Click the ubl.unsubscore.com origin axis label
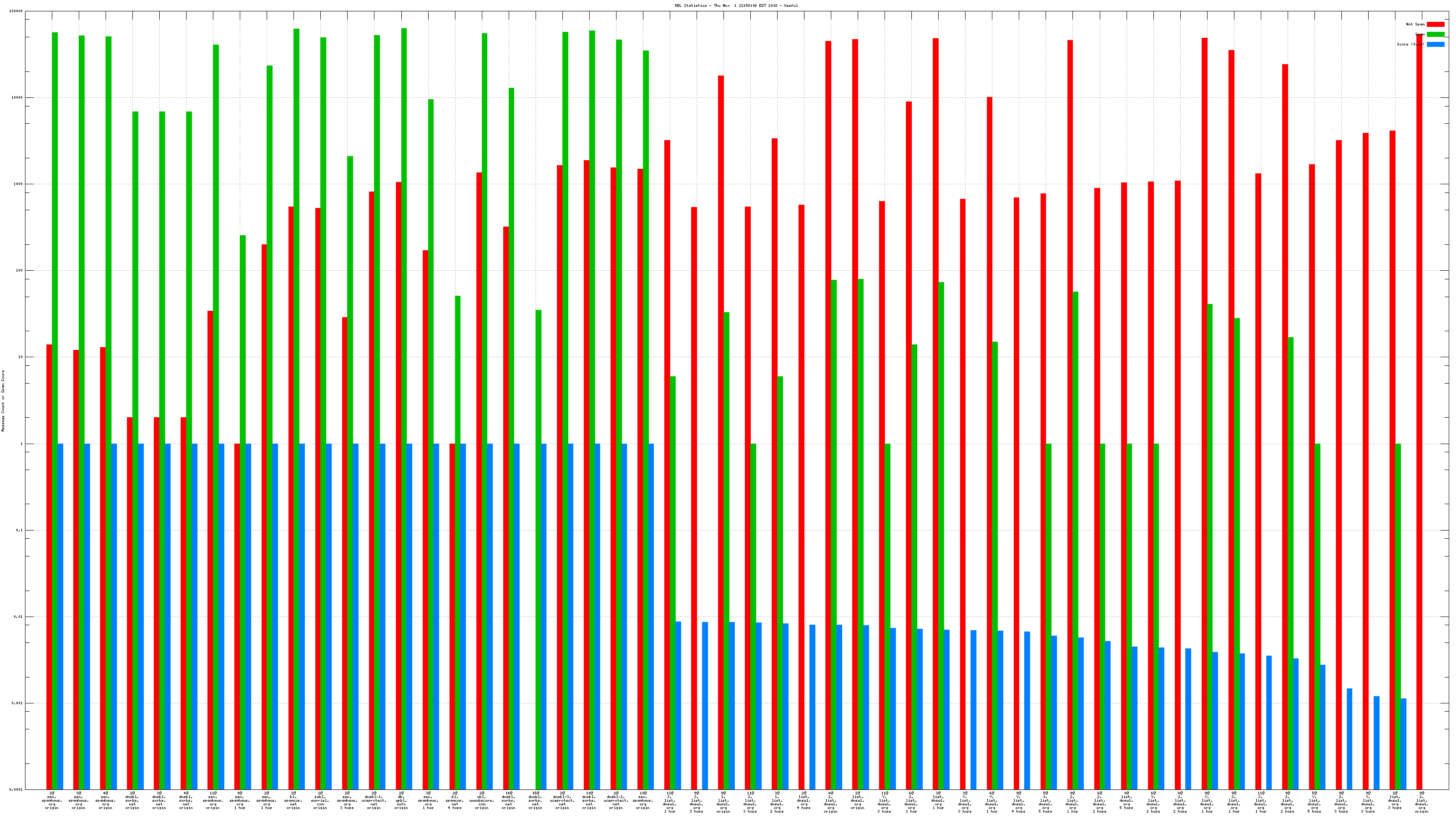 coord(481,800)
